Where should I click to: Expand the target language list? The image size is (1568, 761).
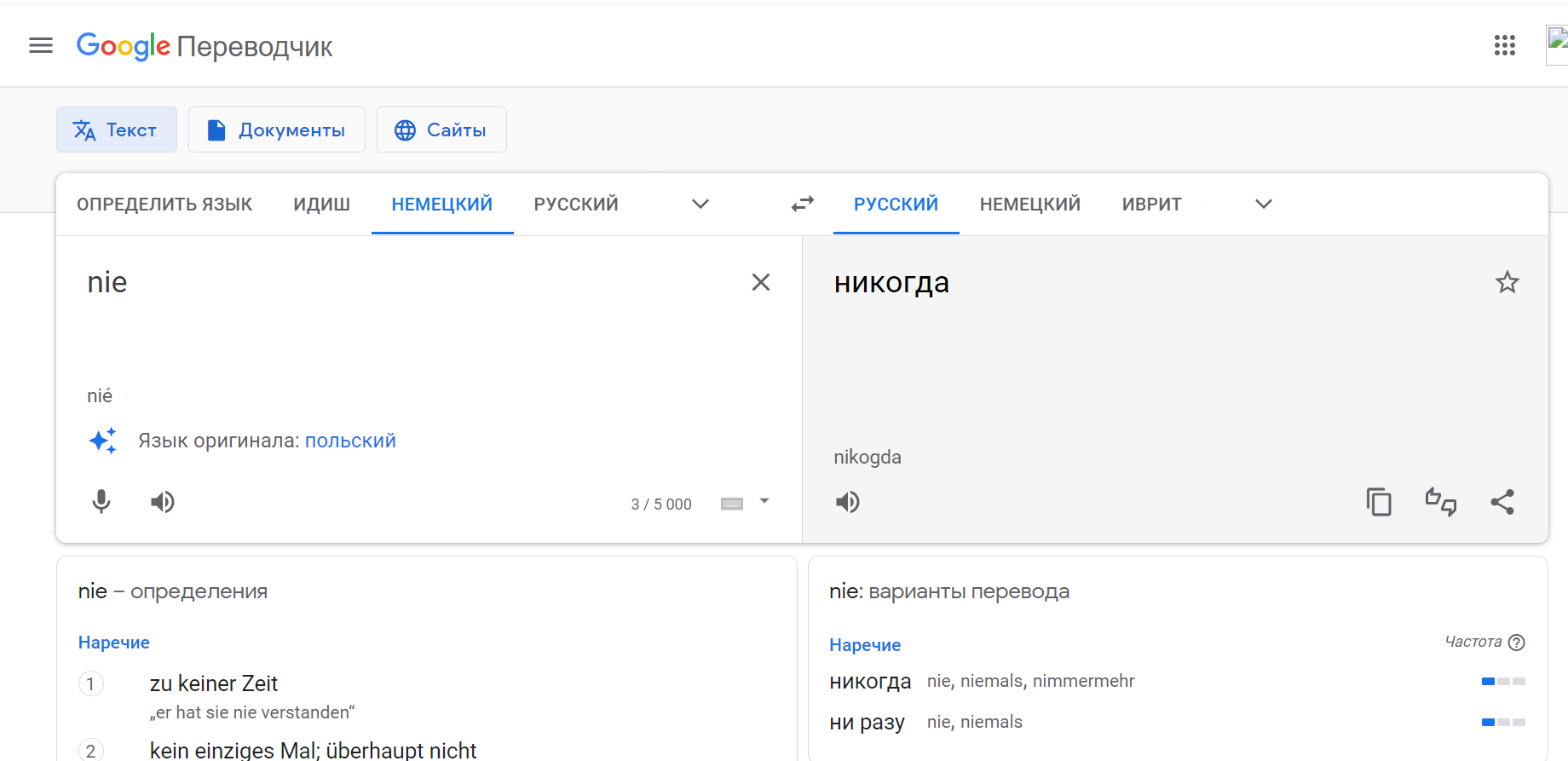pos(1264,205)
